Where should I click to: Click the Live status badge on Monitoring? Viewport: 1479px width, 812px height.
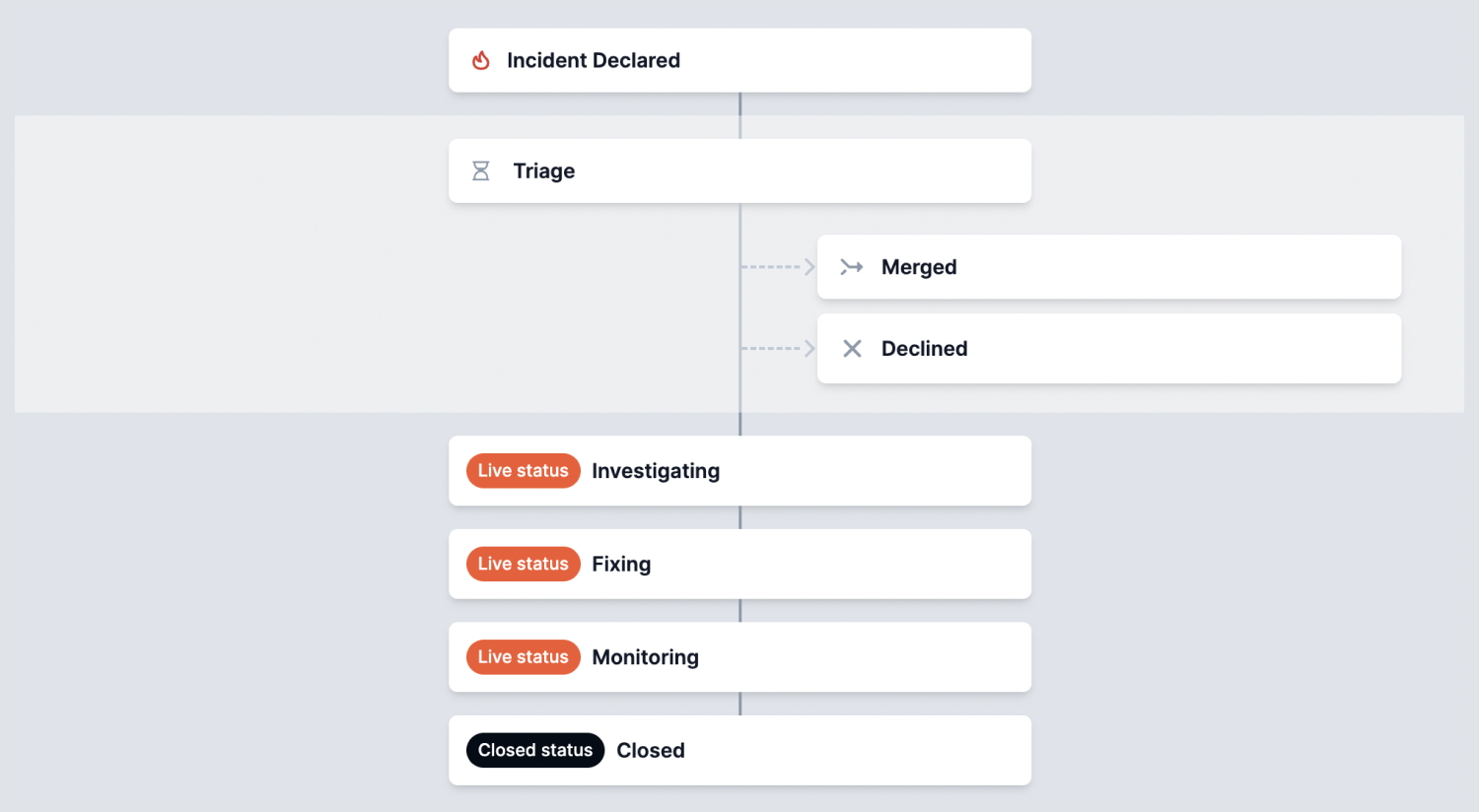pyautogui.click(x=523, y=657)
